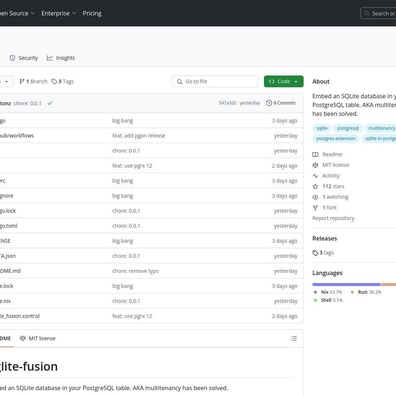Click the eye icon by 1 watching

click(315, 197)
